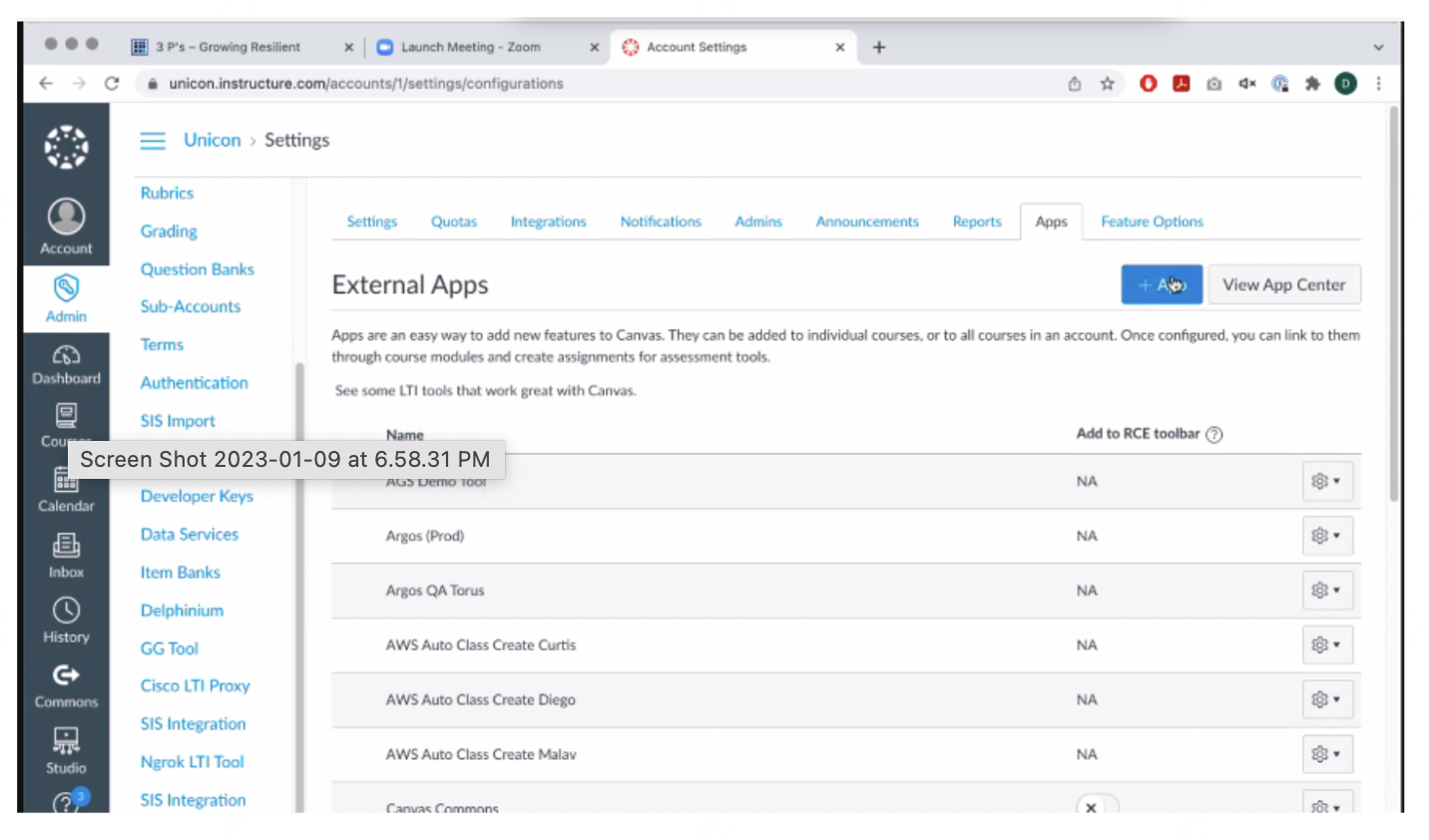Click the + App button
Screen dimensions: 1429x840
point(1161,284)
